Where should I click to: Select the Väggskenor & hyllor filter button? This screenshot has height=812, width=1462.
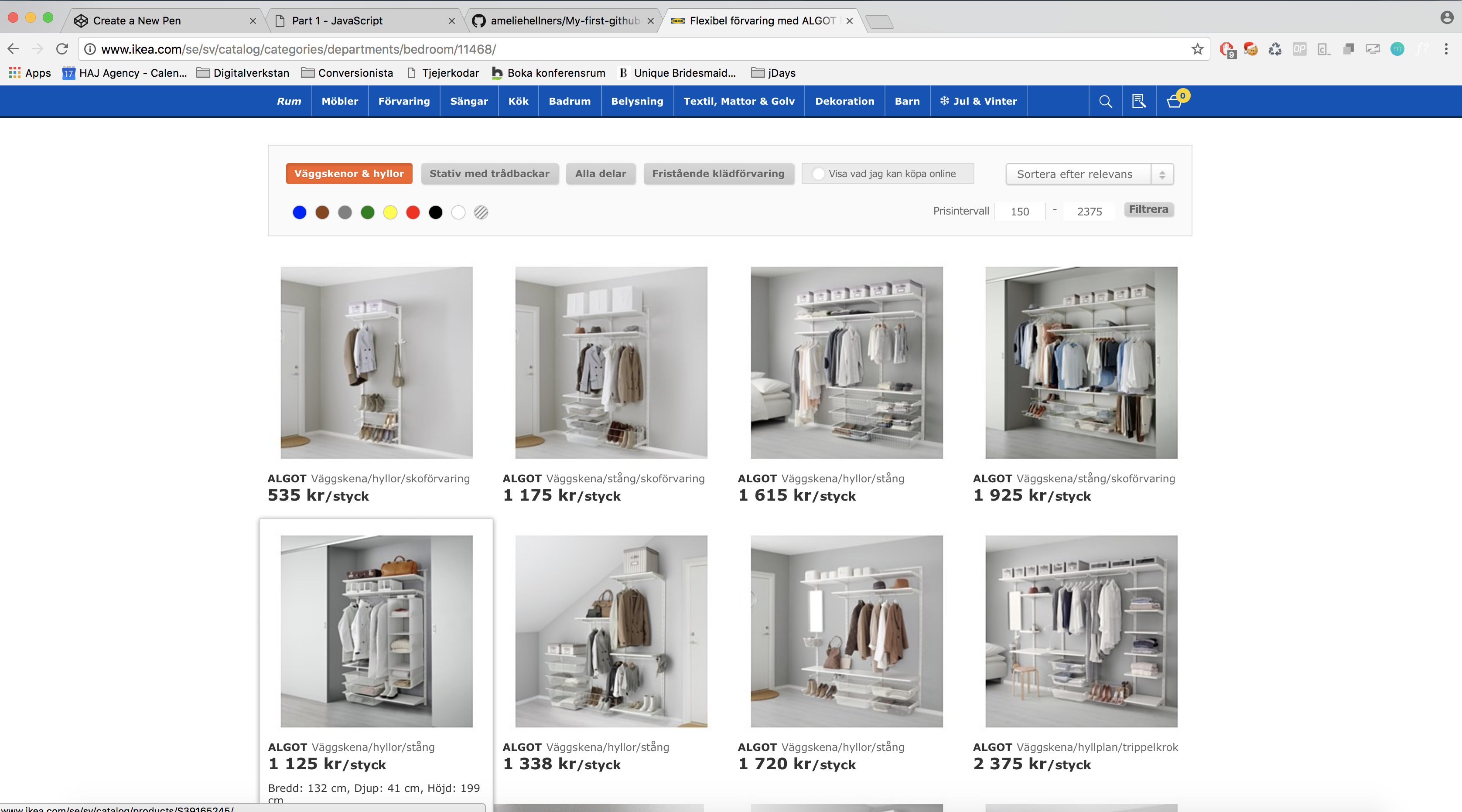tap(349, 174)
